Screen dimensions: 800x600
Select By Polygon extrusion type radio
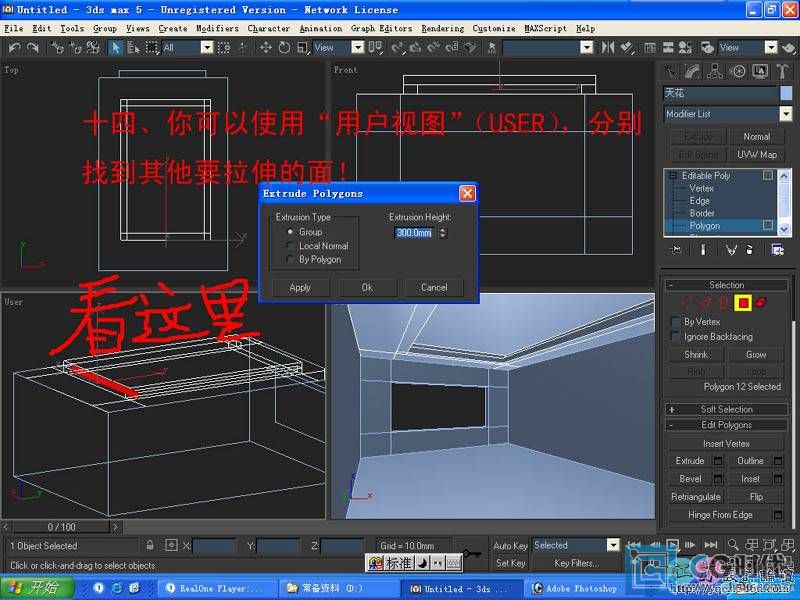pyautogui.click(x=290, y=260)
